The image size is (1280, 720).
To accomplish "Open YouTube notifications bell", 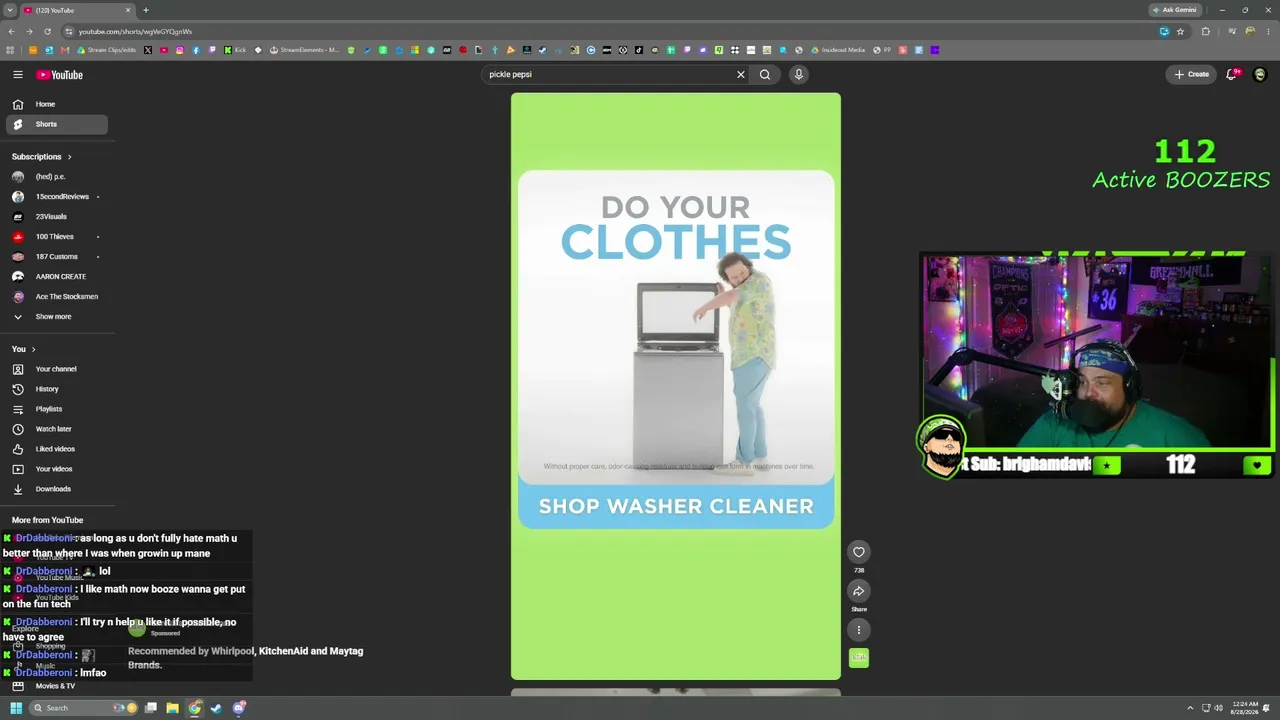I will tap(1233, 75).
